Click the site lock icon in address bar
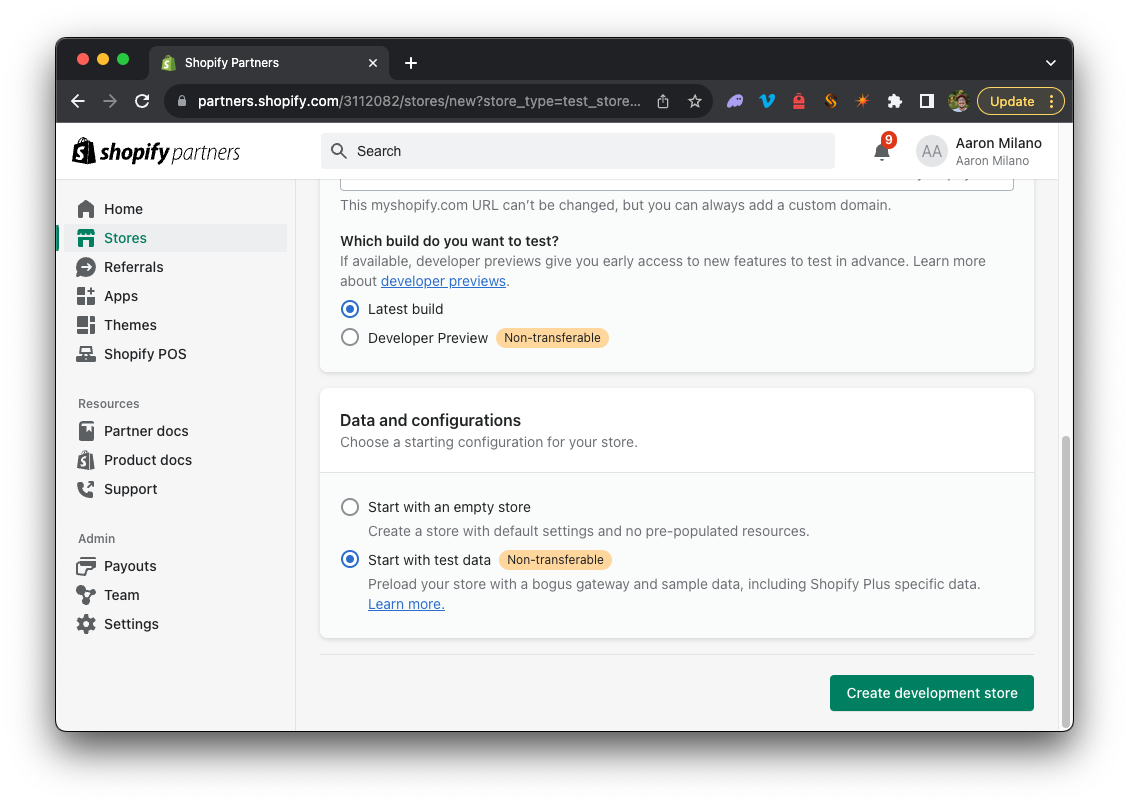Image resolution: width=1129 pixels, height=805 pixels. point(181,102)
